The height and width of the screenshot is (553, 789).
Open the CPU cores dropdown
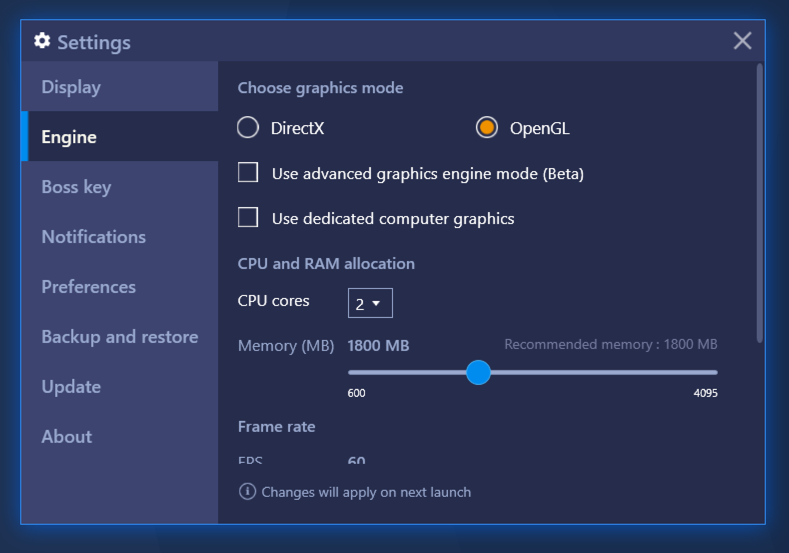370,303
